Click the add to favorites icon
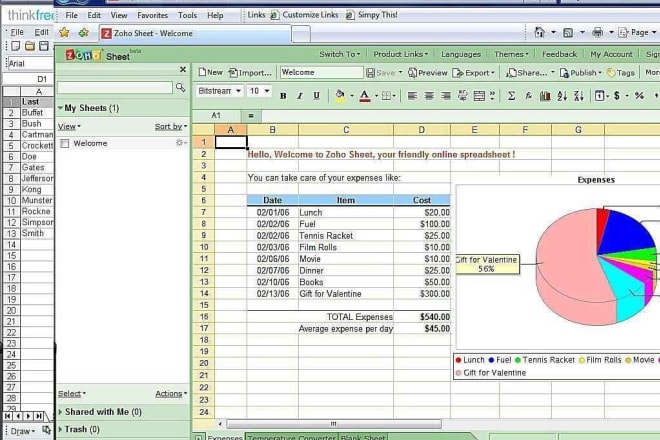The width and height of the screenshot is (660, 440). pos(83,32)
